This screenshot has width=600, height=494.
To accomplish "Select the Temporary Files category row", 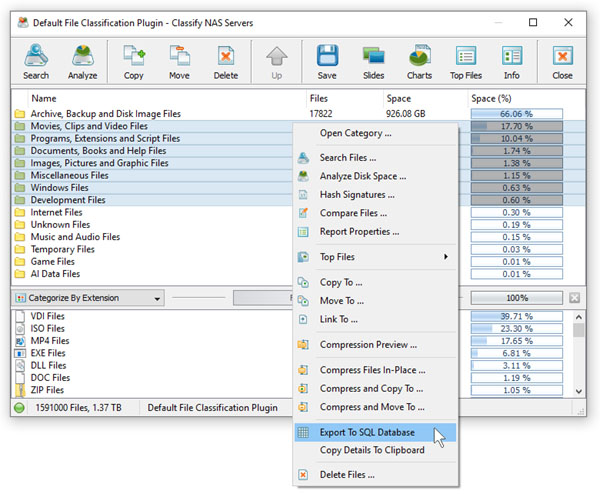I will click(x=153, y=249).
